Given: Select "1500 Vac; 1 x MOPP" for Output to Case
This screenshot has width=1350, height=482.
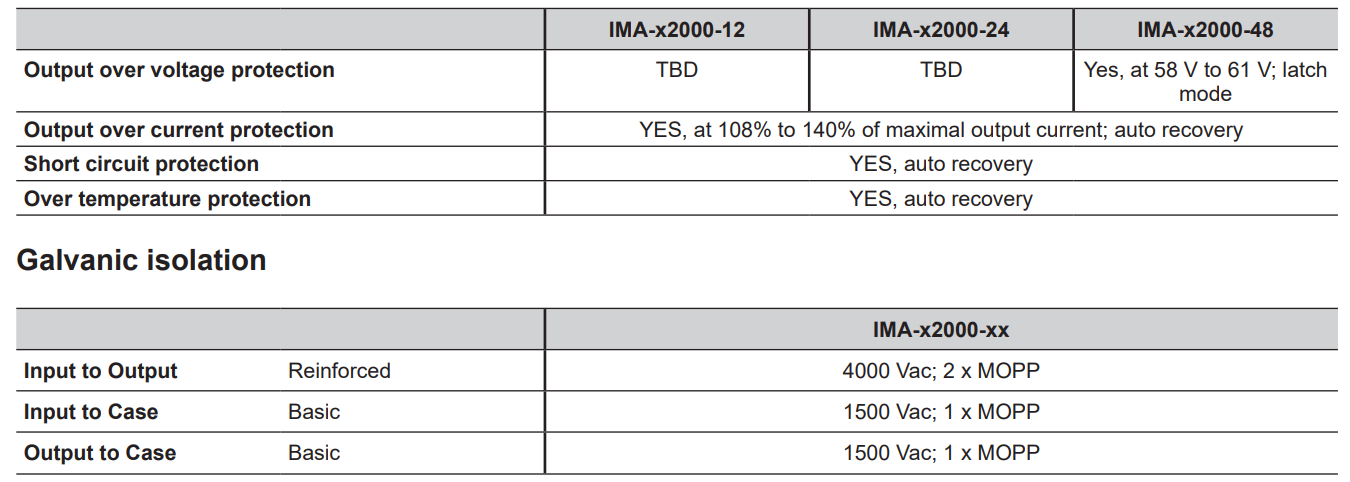Looking at the screenshot, I should pos(940,453).
